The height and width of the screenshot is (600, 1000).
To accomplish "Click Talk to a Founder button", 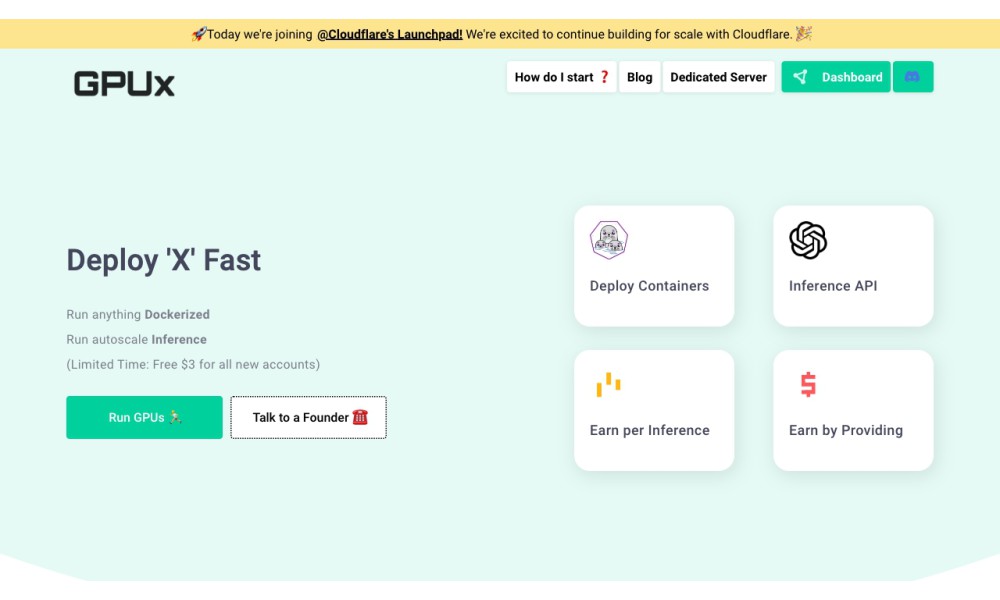I will click(309, 417).
